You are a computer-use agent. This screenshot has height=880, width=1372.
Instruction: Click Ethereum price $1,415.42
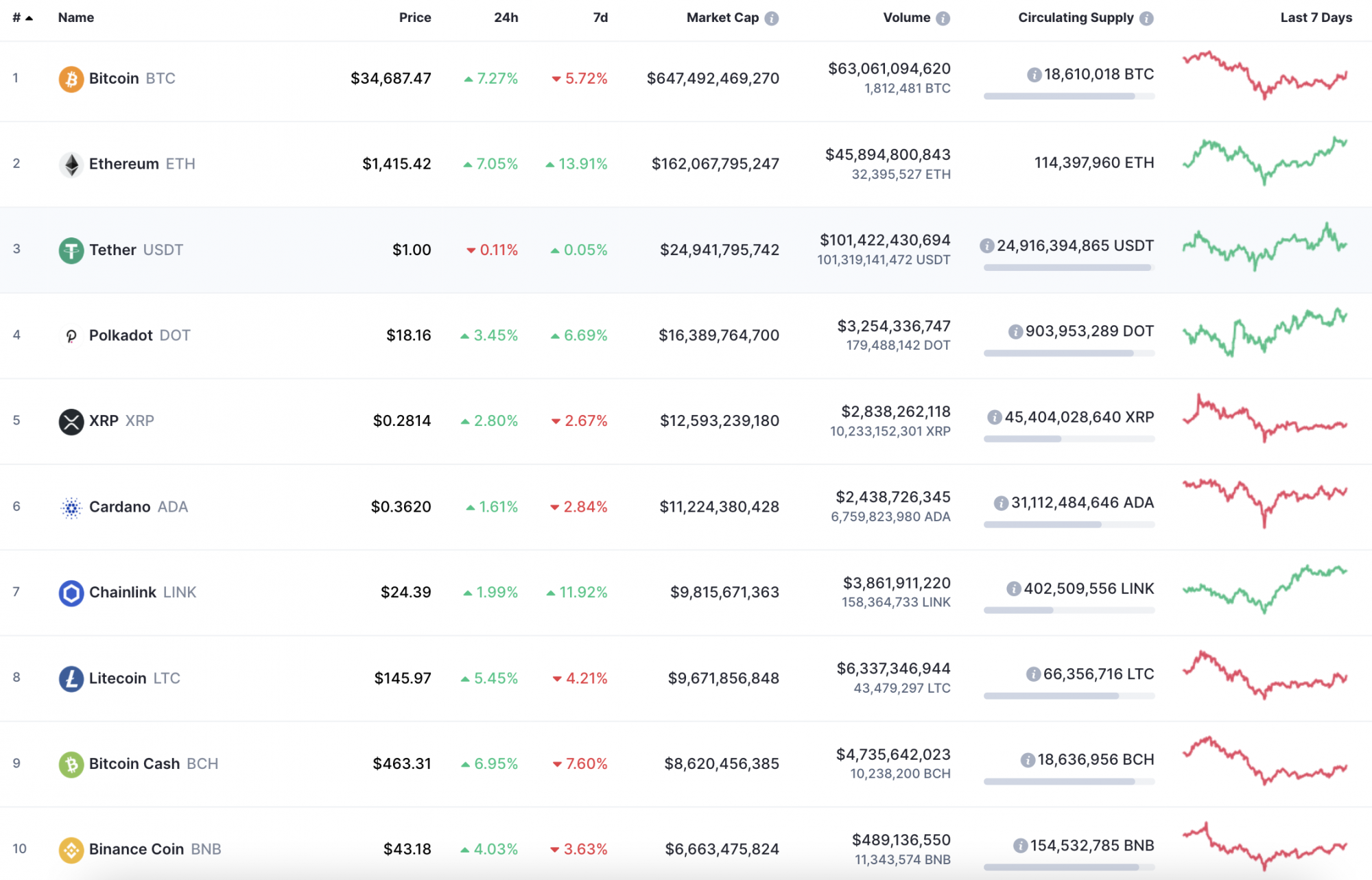tap(397, 164)
